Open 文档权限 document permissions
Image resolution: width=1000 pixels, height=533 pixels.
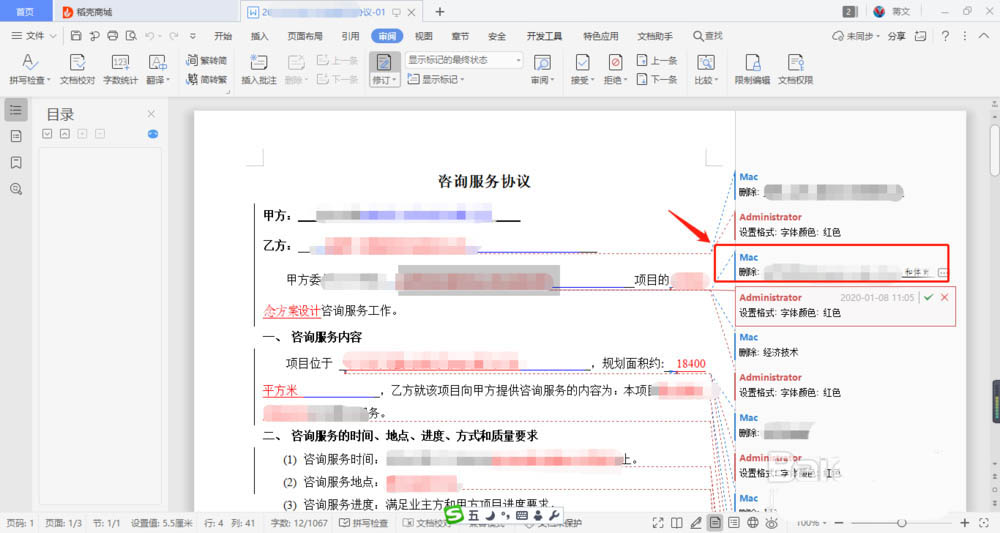[795, 69]
